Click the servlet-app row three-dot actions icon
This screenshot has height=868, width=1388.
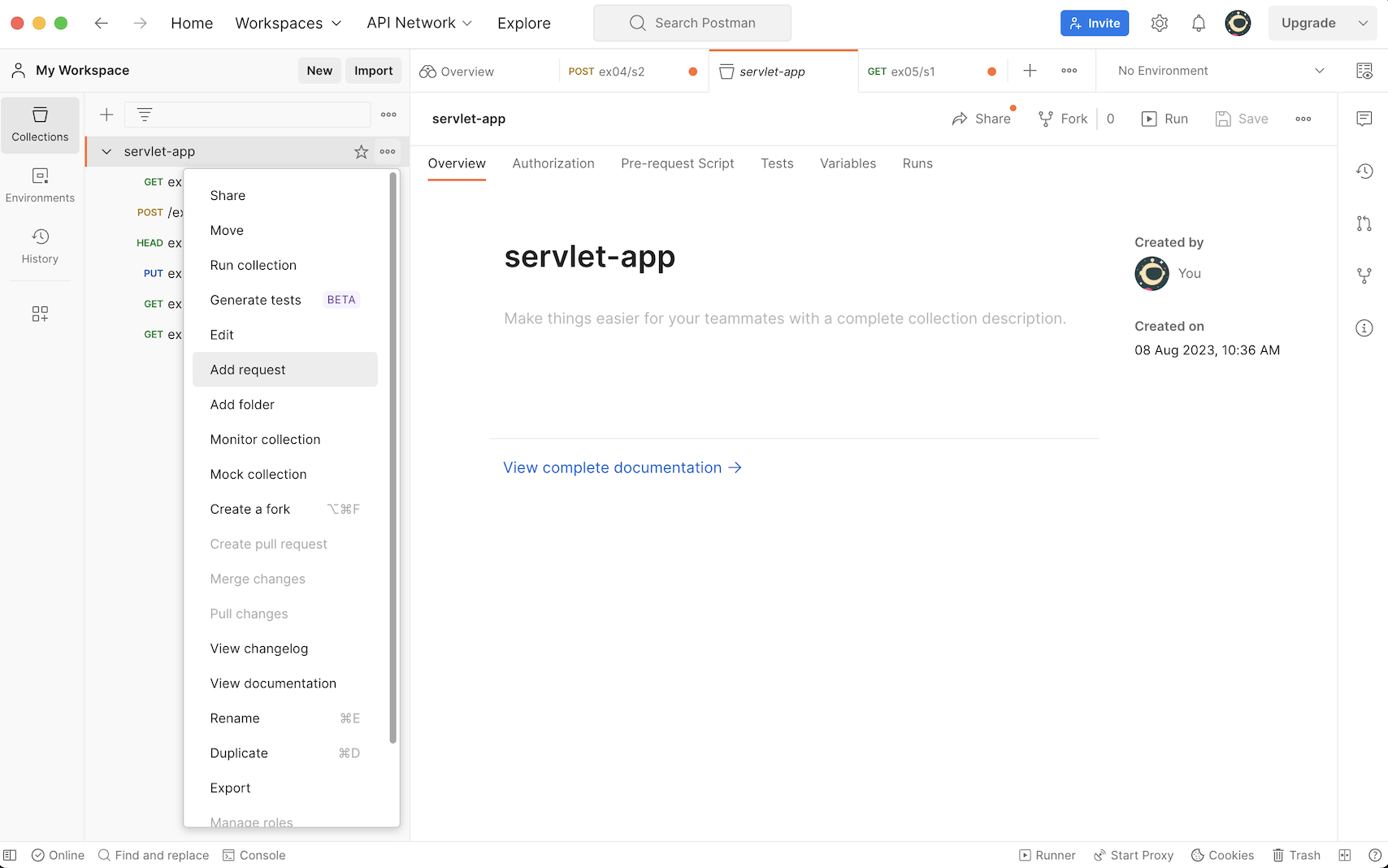point(388,151)
